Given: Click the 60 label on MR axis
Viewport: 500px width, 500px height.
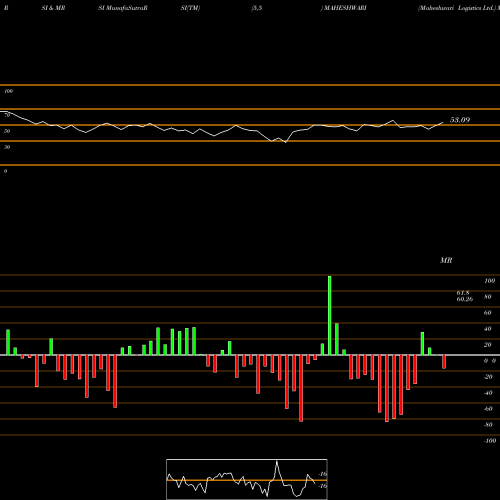Looking at the screenshot, I should [x=488, y=313].
